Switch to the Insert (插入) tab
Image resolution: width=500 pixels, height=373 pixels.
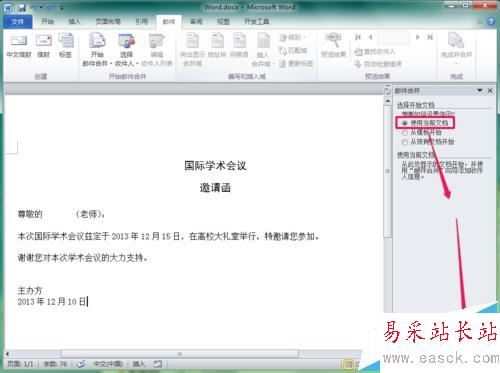tap(74, 22)
